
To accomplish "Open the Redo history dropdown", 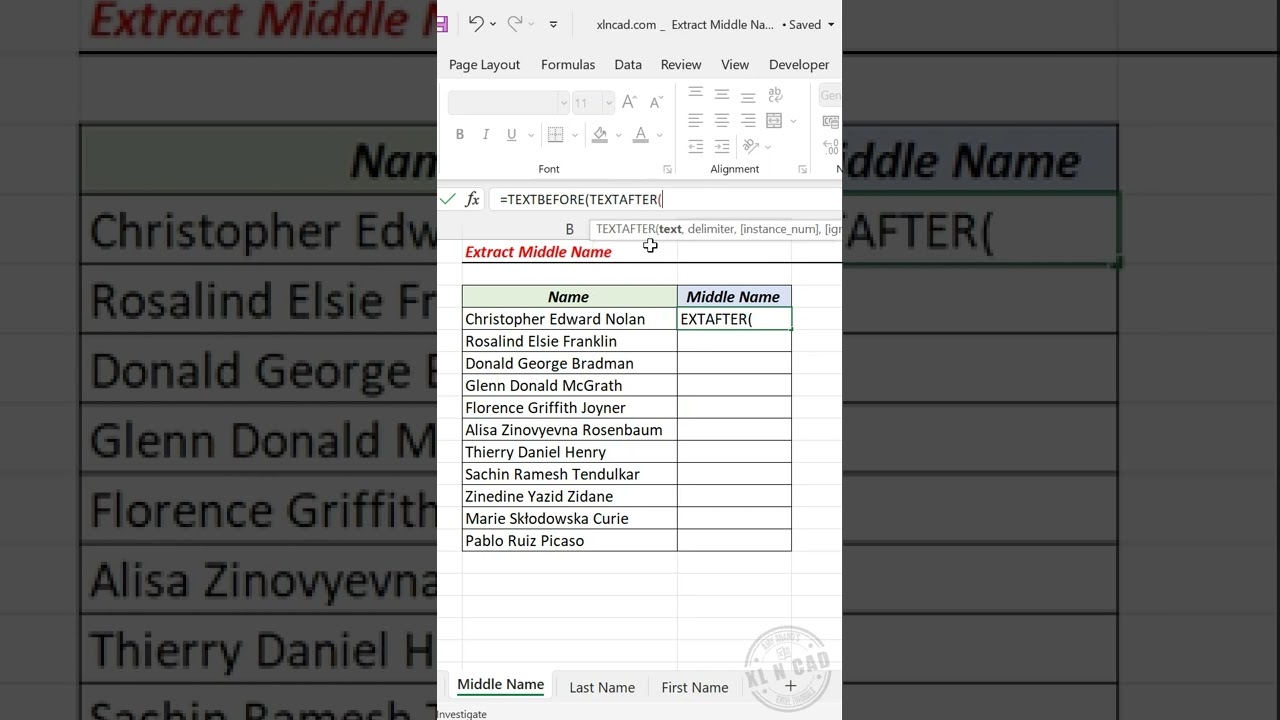I will 531,25.
